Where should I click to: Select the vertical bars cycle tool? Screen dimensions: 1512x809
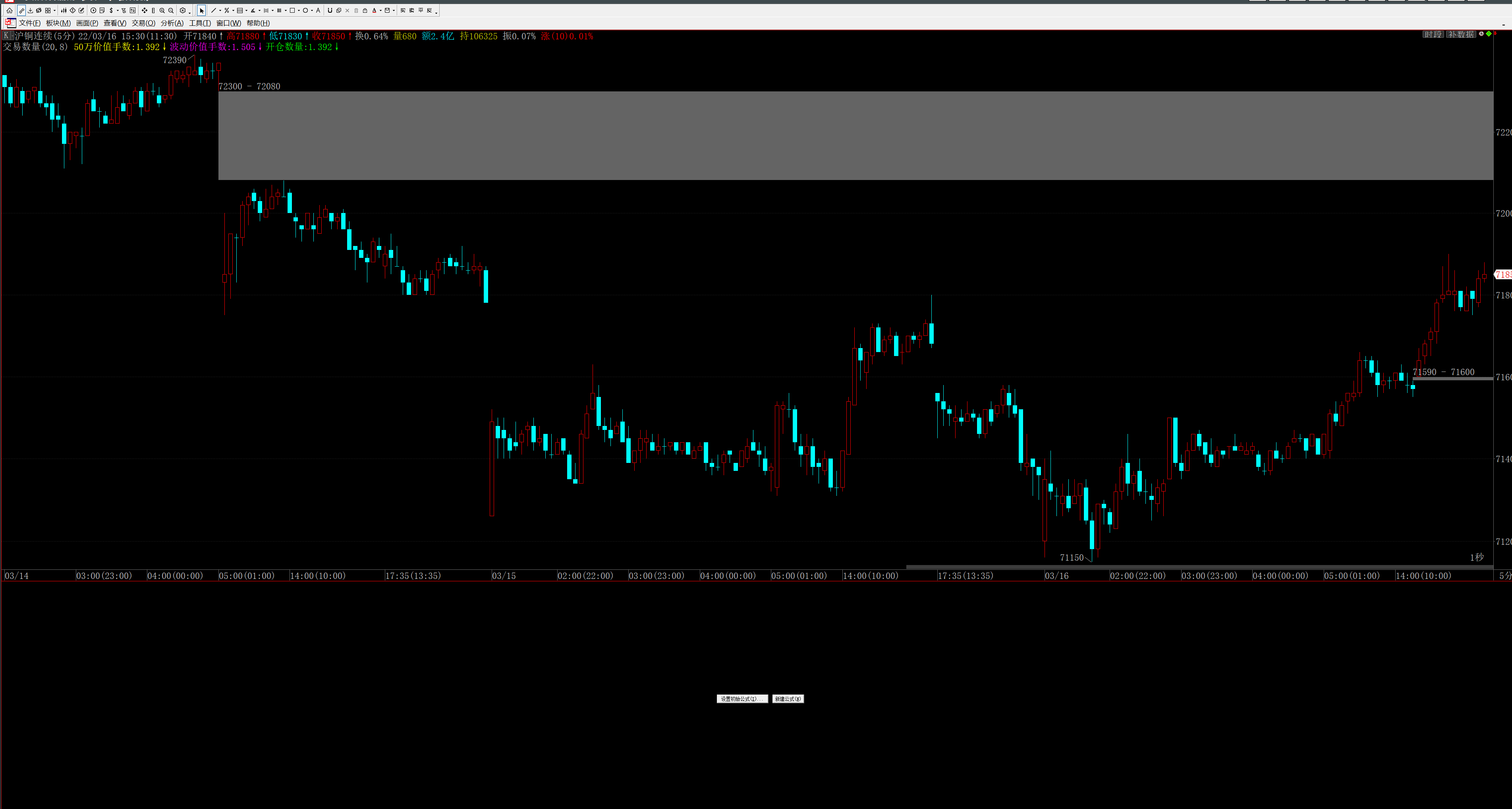(240, 11)
